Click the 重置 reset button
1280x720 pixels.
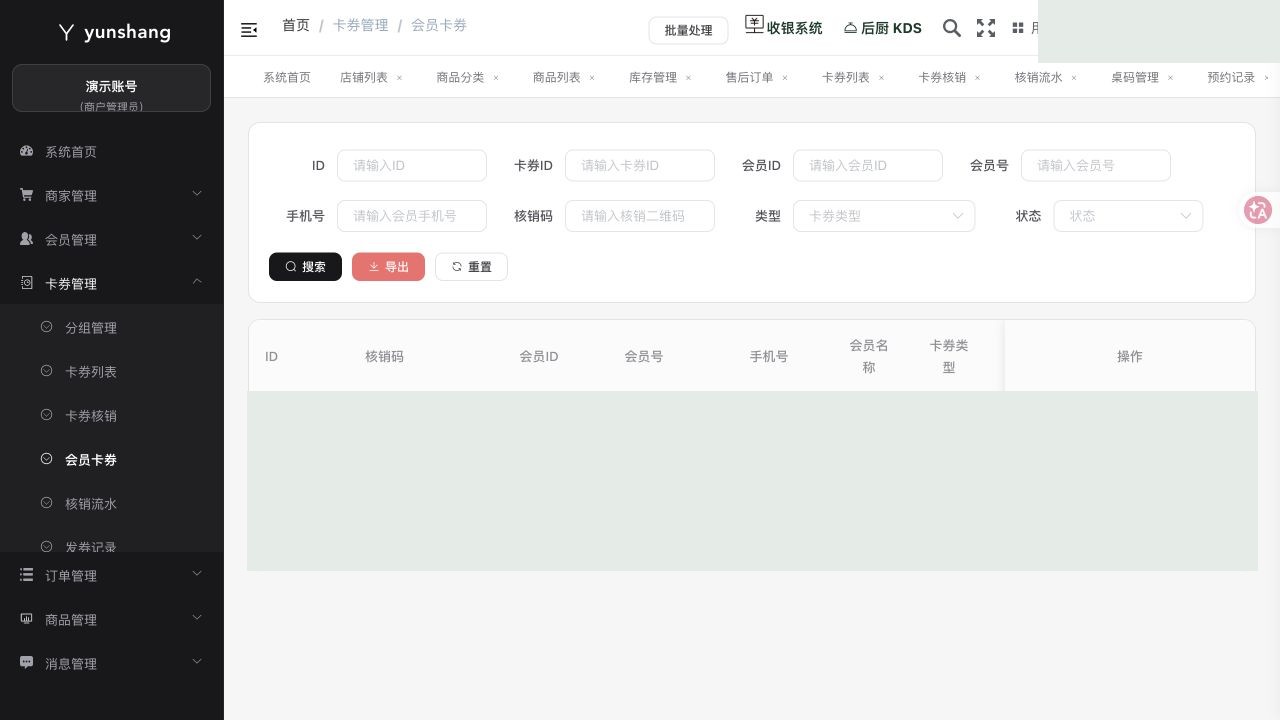click(471, 267)
